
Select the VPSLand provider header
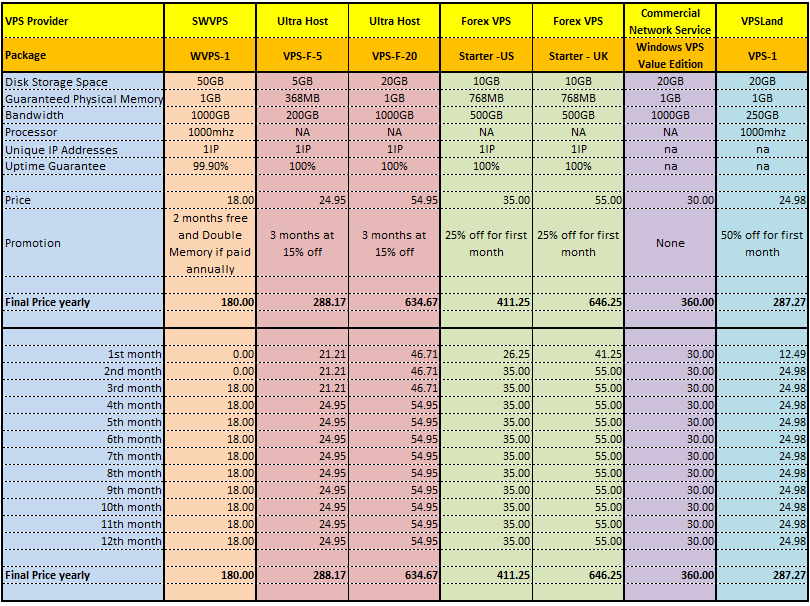click(x=762, y=21)
